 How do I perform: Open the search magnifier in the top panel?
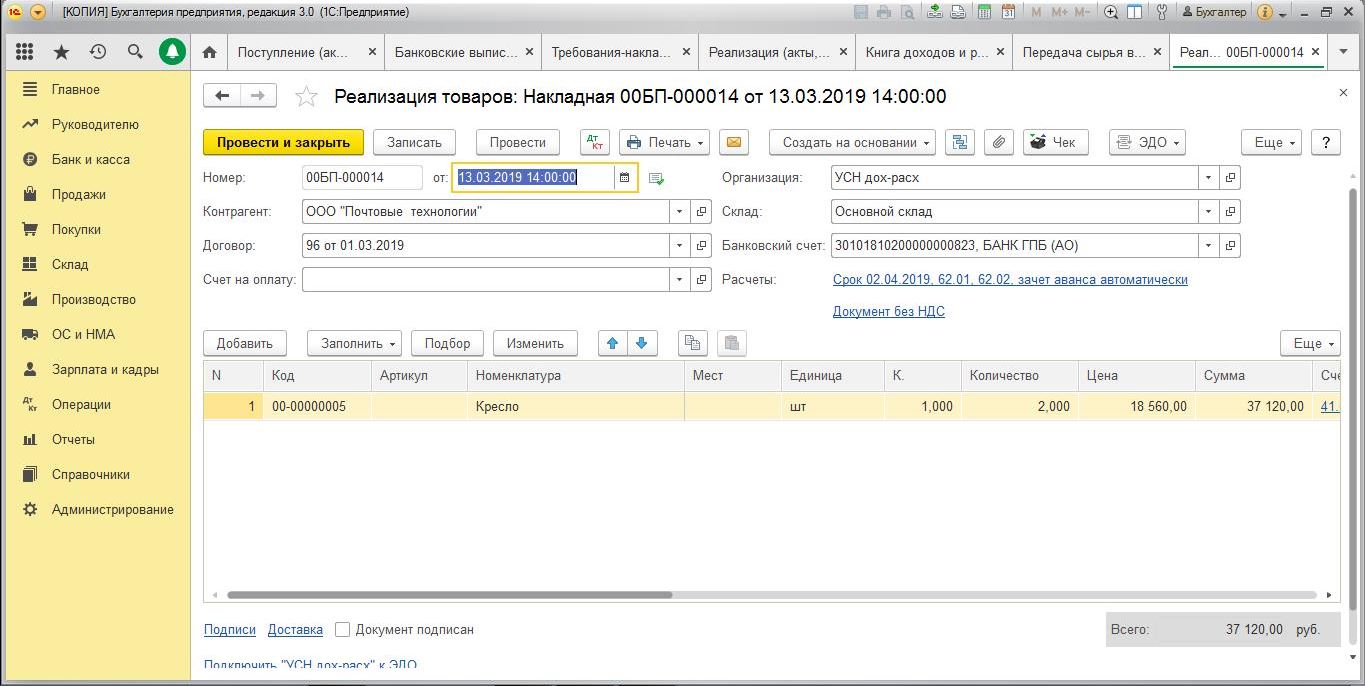(x=135, y=52)
